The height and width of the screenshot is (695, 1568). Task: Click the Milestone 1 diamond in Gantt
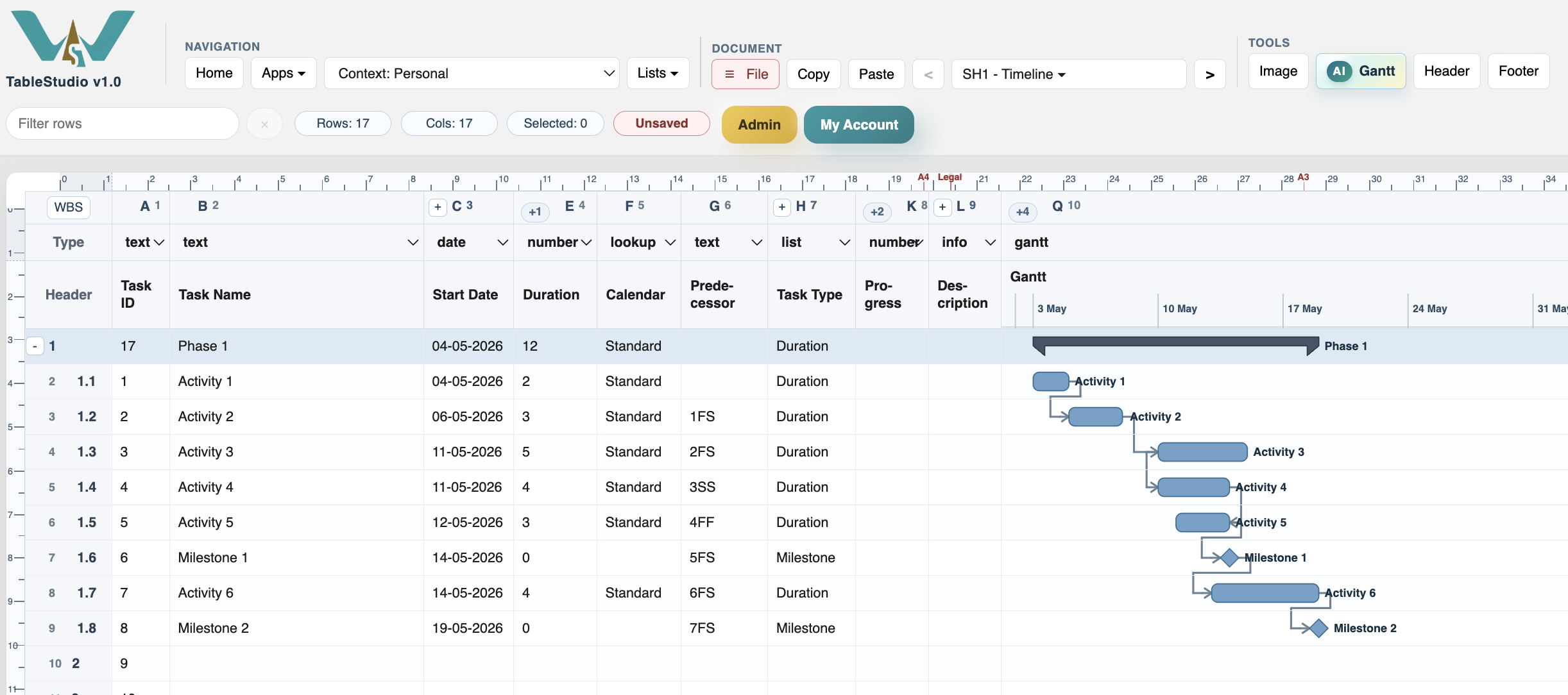click(x=1229, y=558)
